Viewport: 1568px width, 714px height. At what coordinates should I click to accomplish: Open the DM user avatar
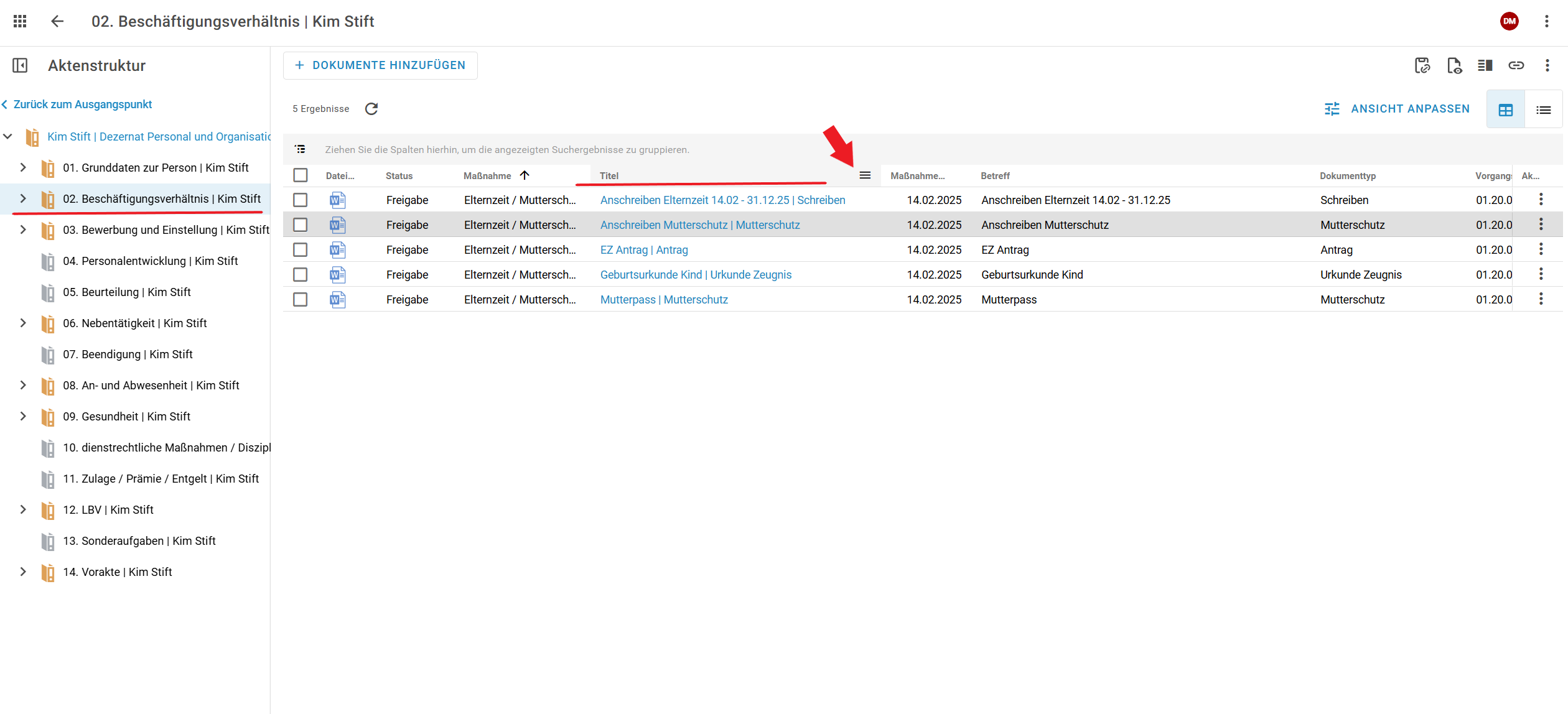click(1509, 21)
